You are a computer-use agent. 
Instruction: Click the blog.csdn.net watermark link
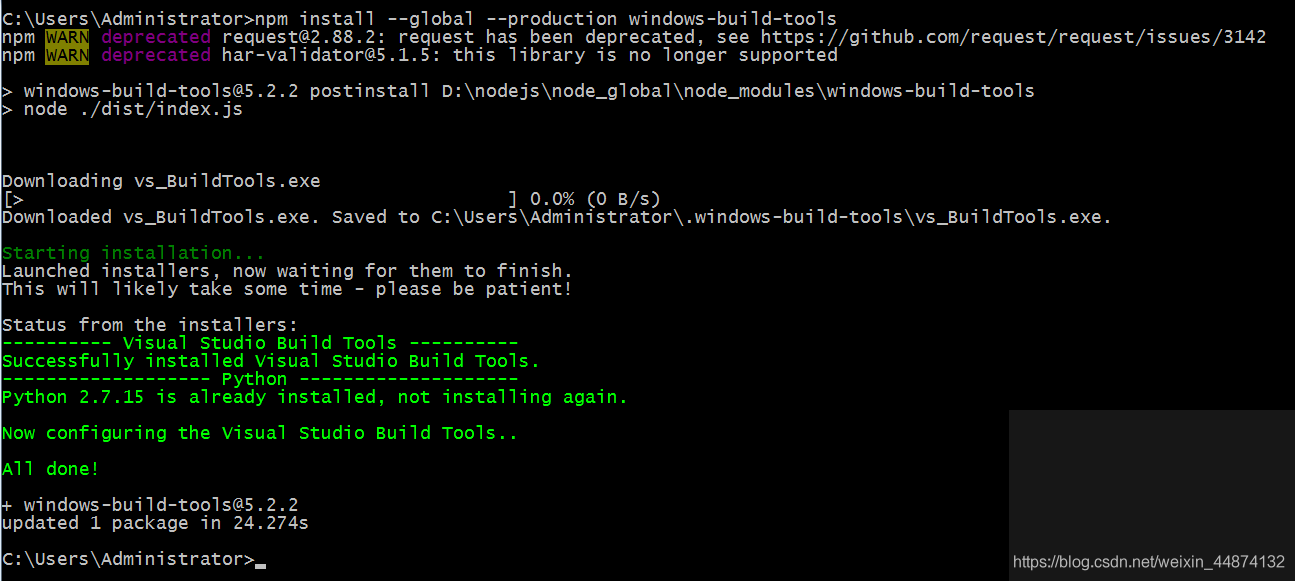click(x=1149, y=562)
